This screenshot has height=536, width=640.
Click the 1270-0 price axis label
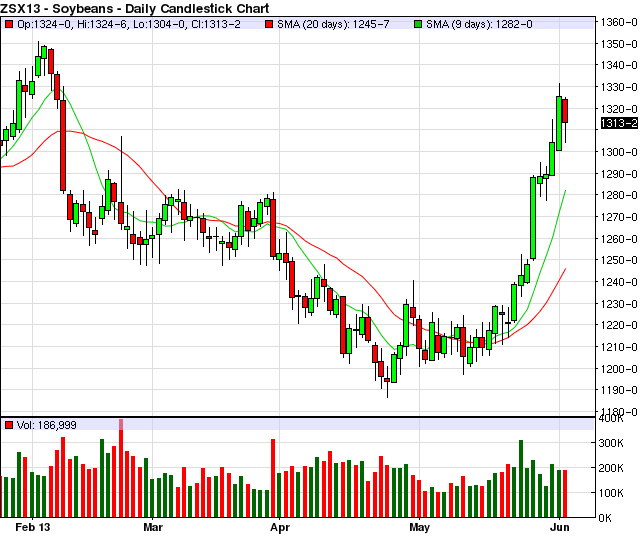pos(619,217)
